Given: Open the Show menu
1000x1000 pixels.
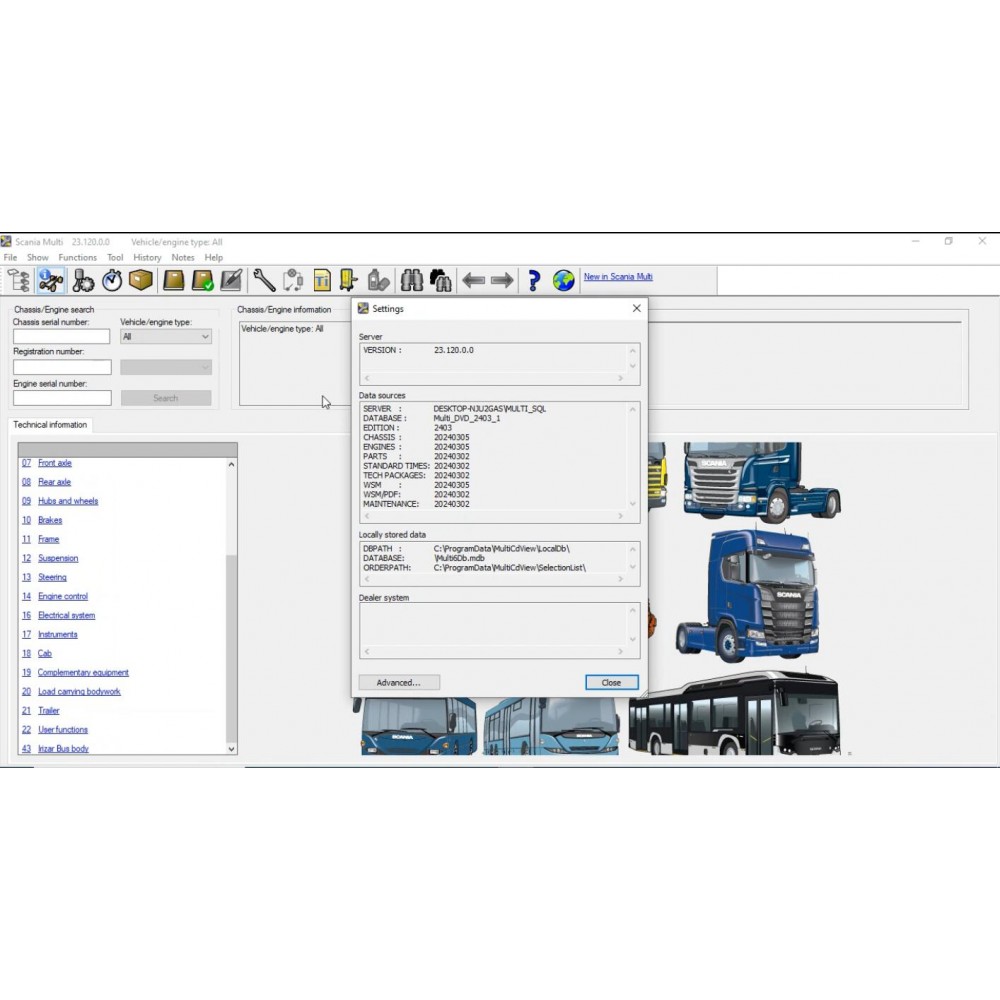Looking at the screenshot, I should pyautogui.click(x=38, y=258).
